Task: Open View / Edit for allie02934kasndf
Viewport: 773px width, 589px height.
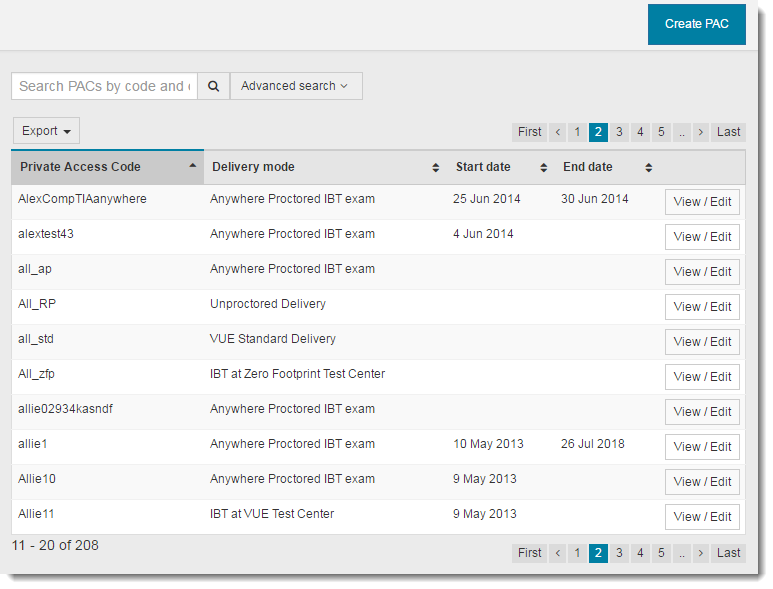Action: tap(702, 412)
